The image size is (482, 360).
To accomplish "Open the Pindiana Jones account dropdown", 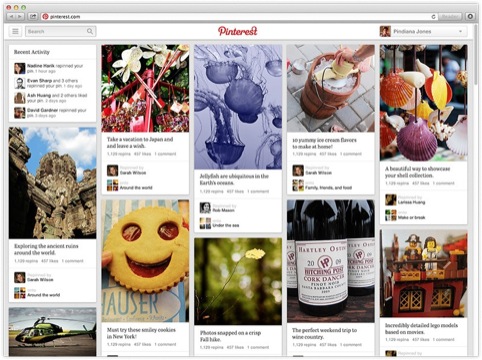I will pos(423,31).
